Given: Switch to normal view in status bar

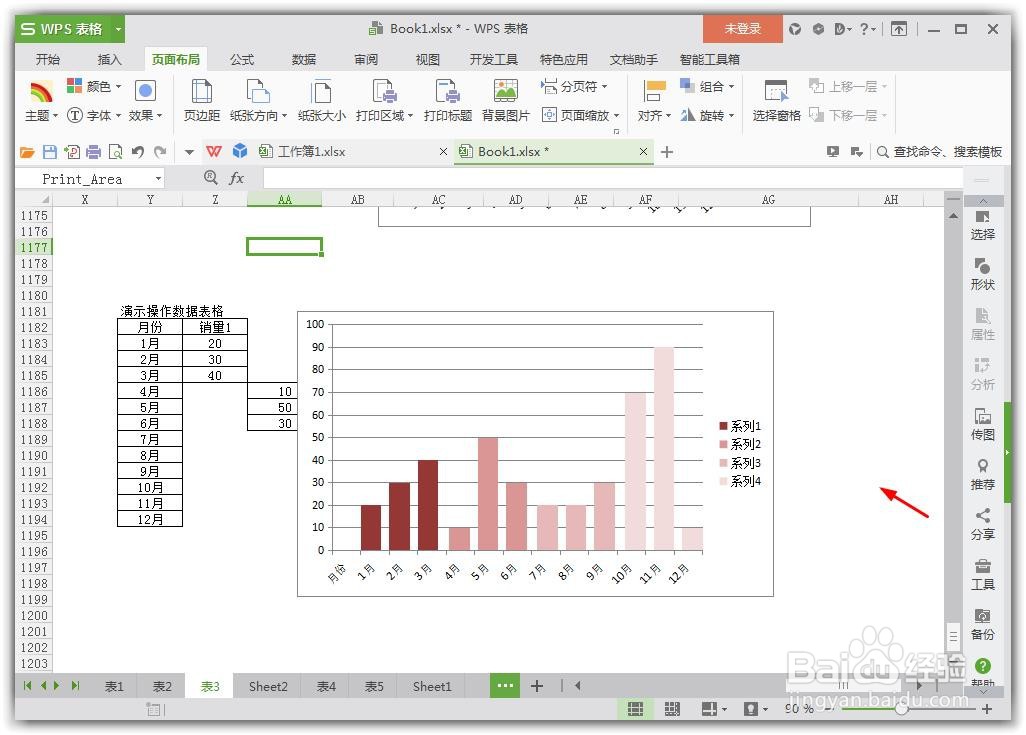Looking at the screenshot, I should point(635,709).
